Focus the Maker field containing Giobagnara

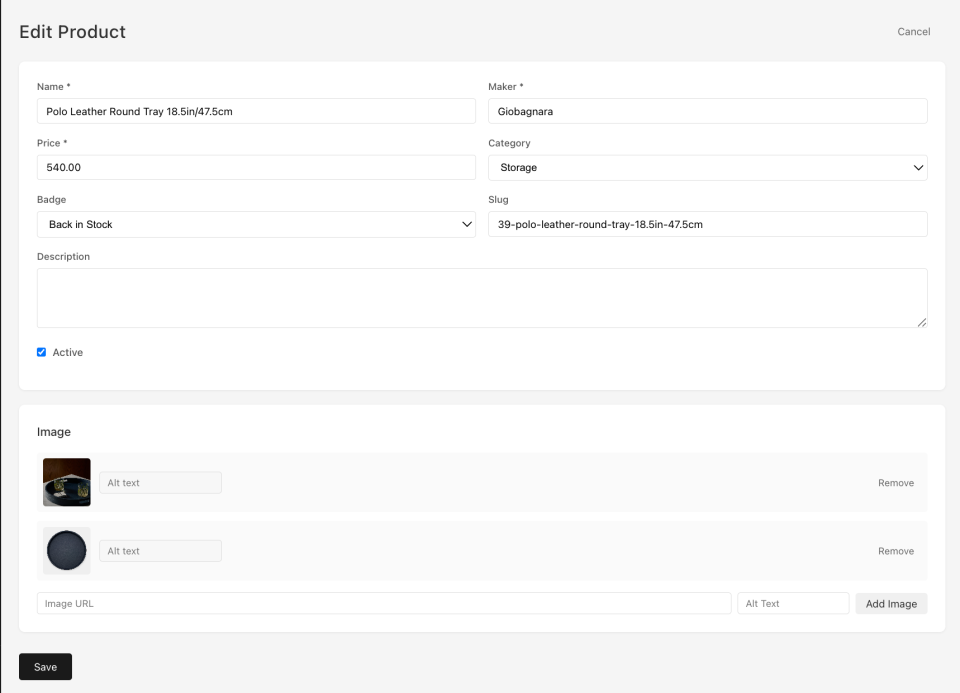tap(708, 111)
